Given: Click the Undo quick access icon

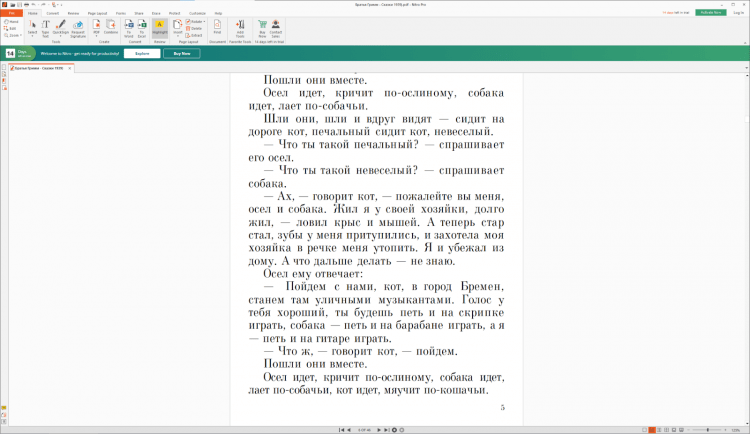Looking at the screenshot, I should point(34,5).
